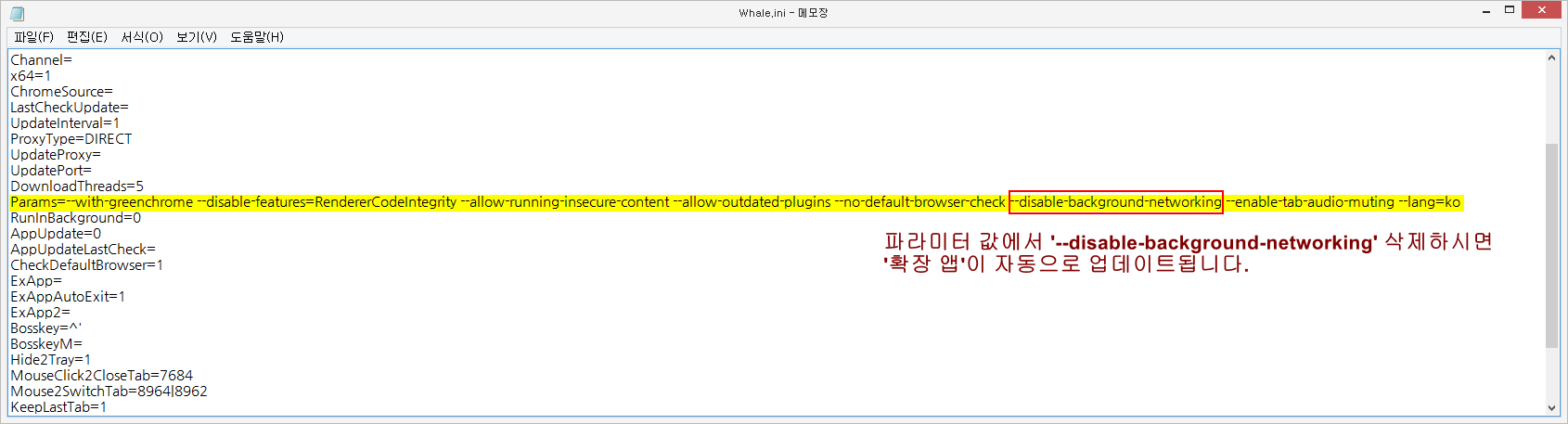Click '--lang=ko' parameter

(1430, 202)
